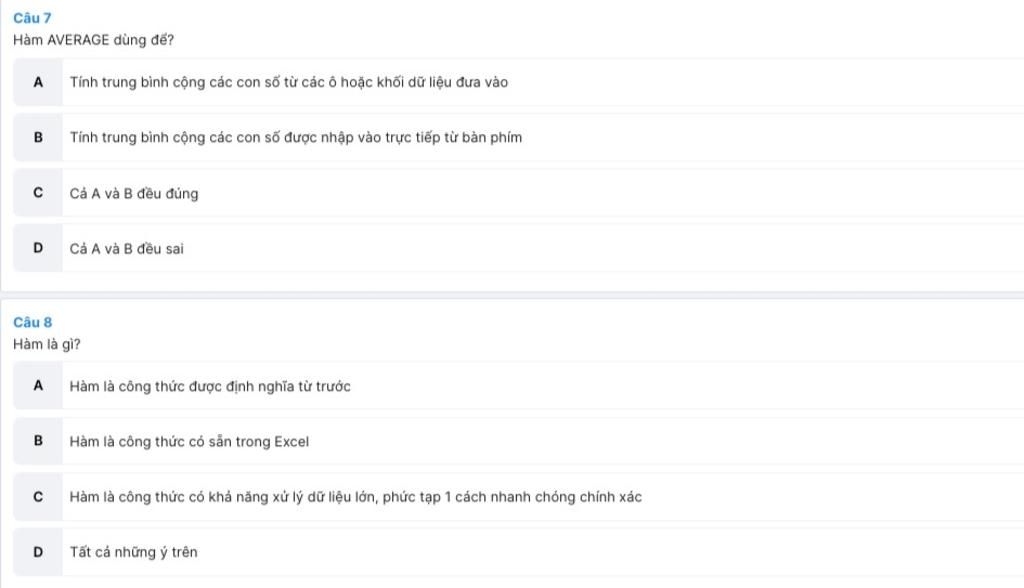Click the question "Hàm là gì?"
The height and width of the screenshot is (588, 1024).
[47, 344]
